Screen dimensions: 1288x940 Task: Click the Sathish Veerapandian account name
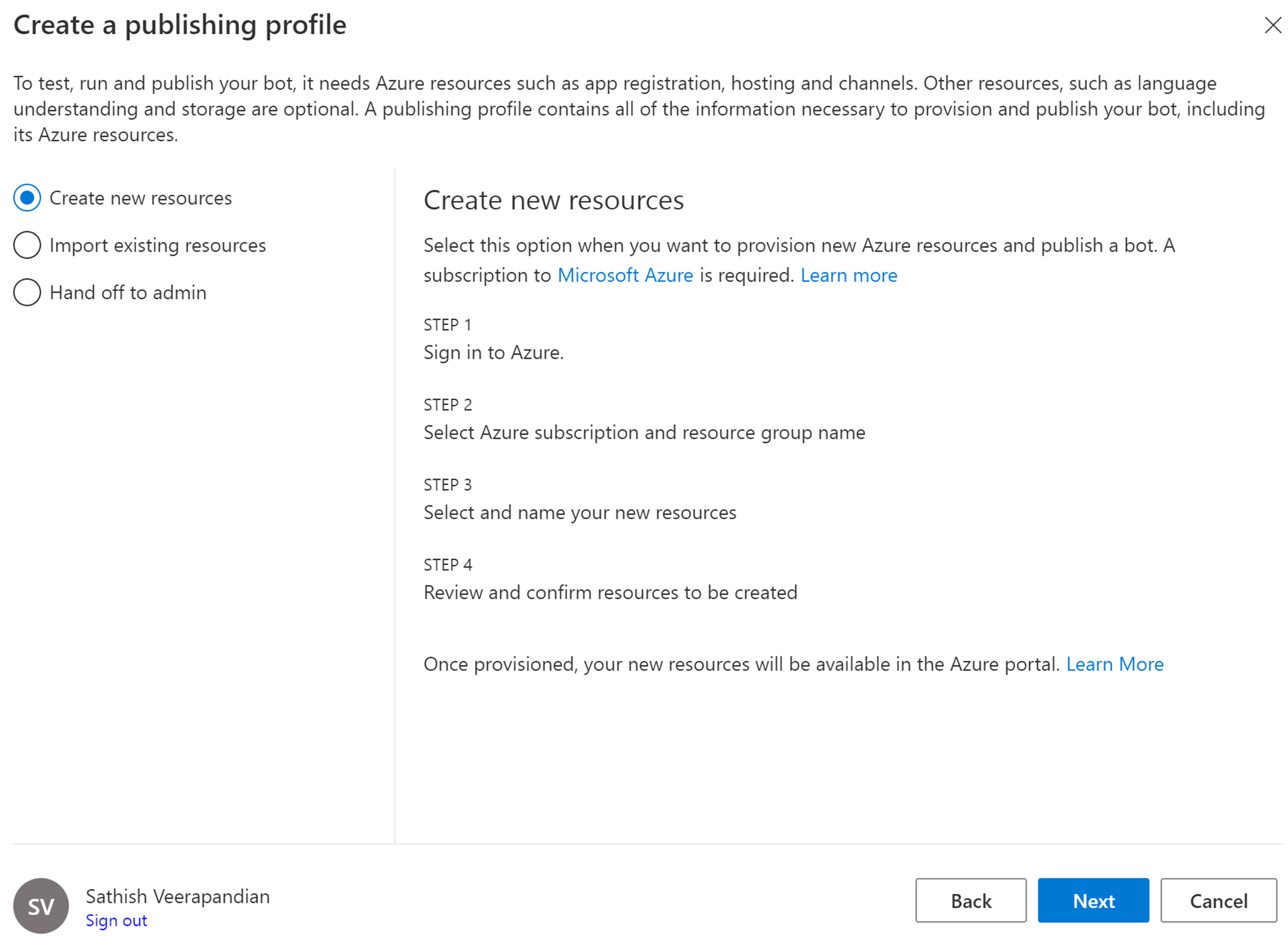coord(178,896)
